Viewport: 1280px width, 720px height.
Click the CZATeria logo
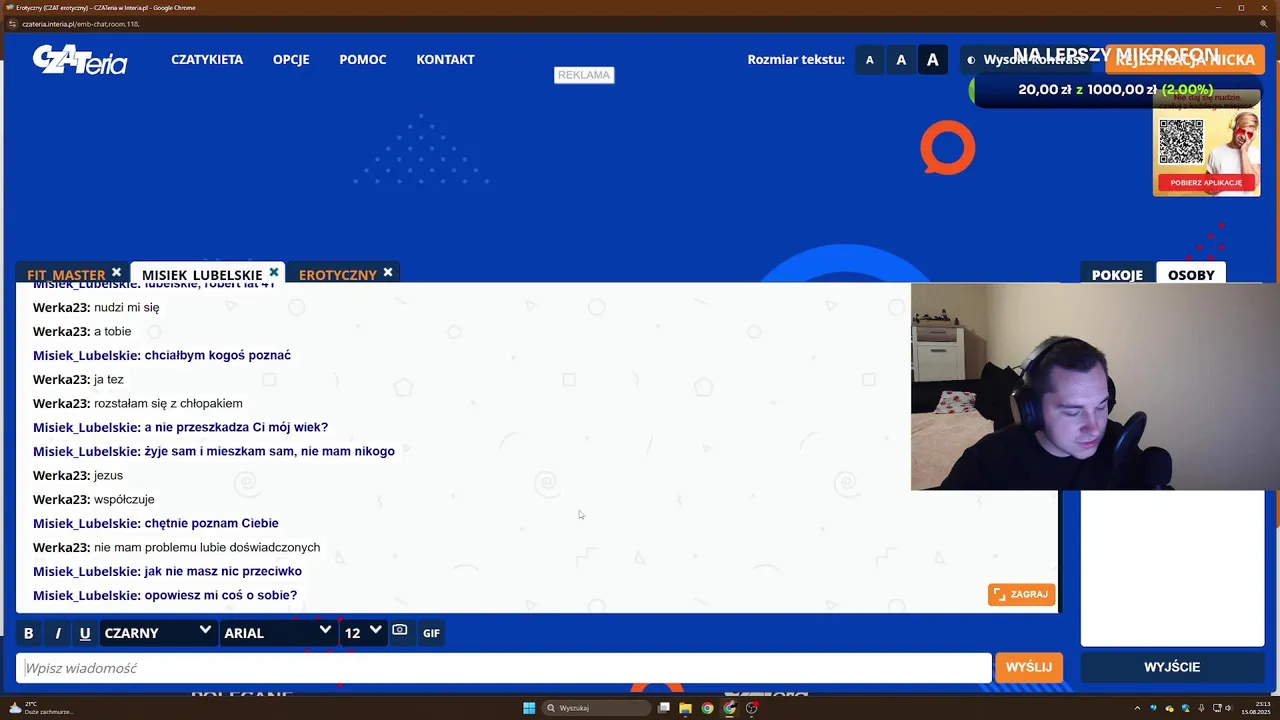coord(80,60)
